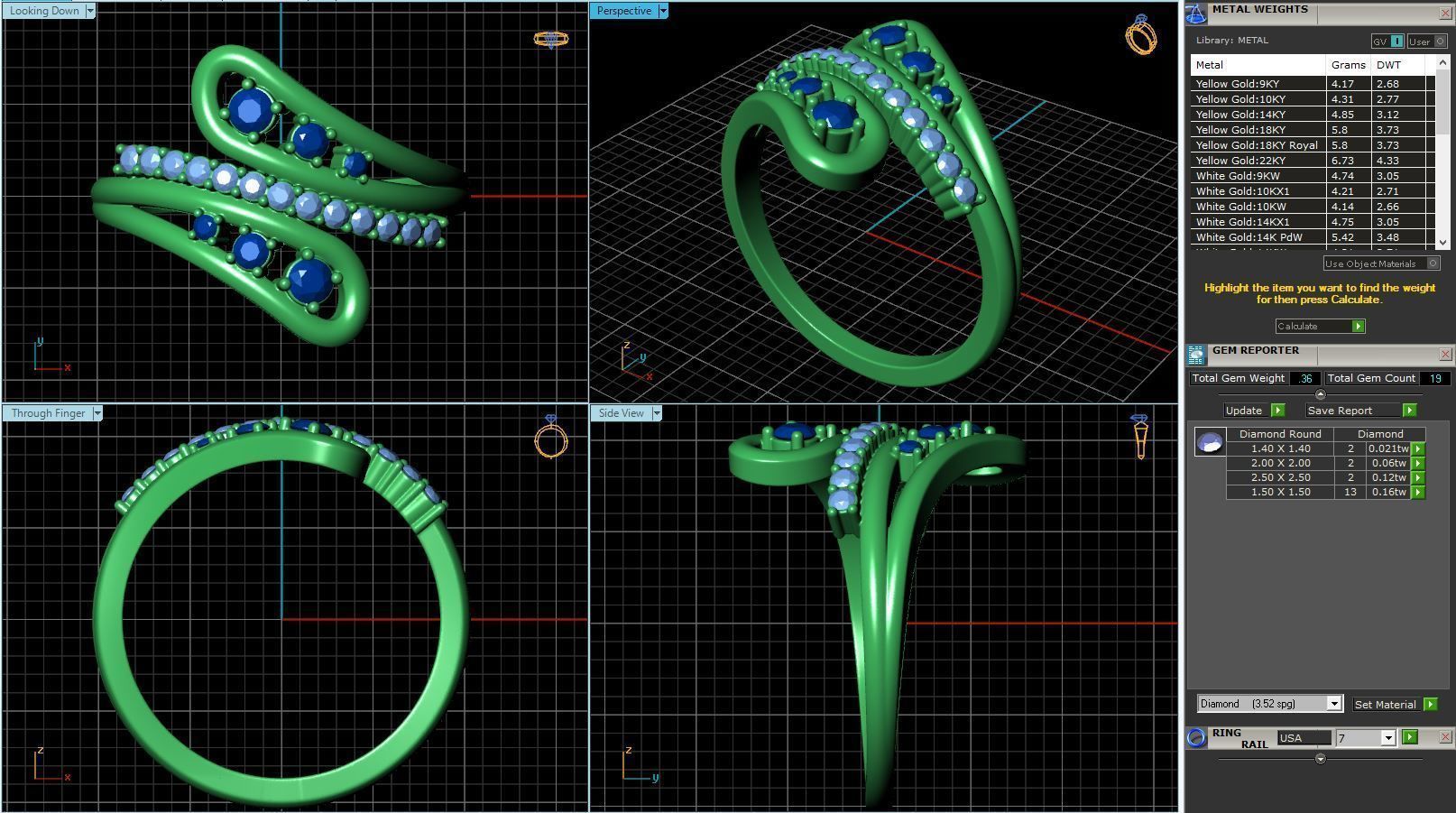Click the Save Report button

1353,411
